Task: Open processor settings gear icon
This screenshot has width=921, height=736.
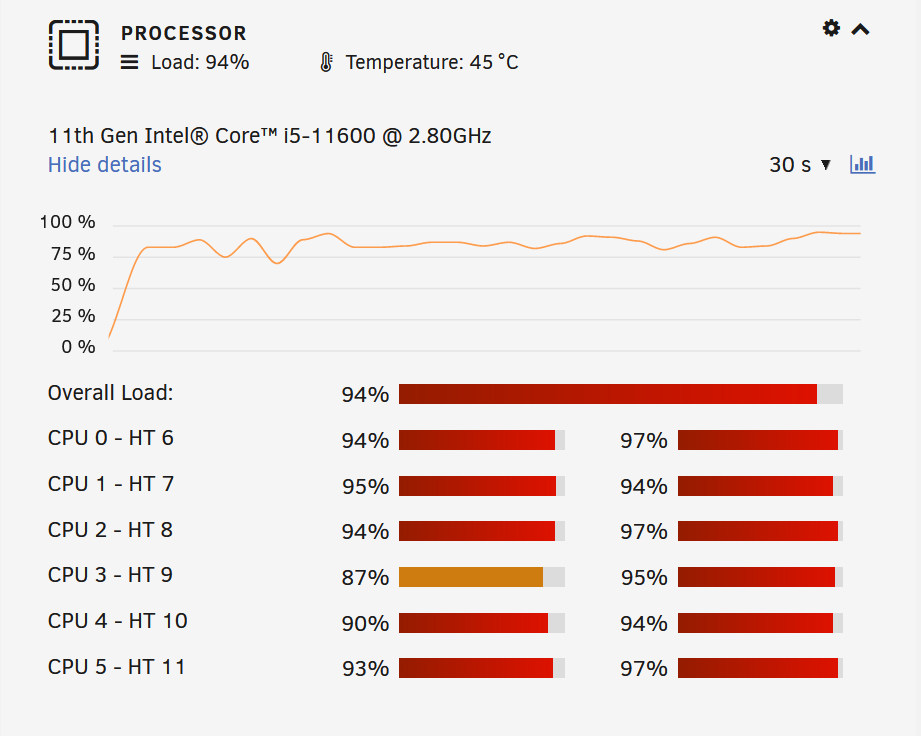Action: point(831,28)
